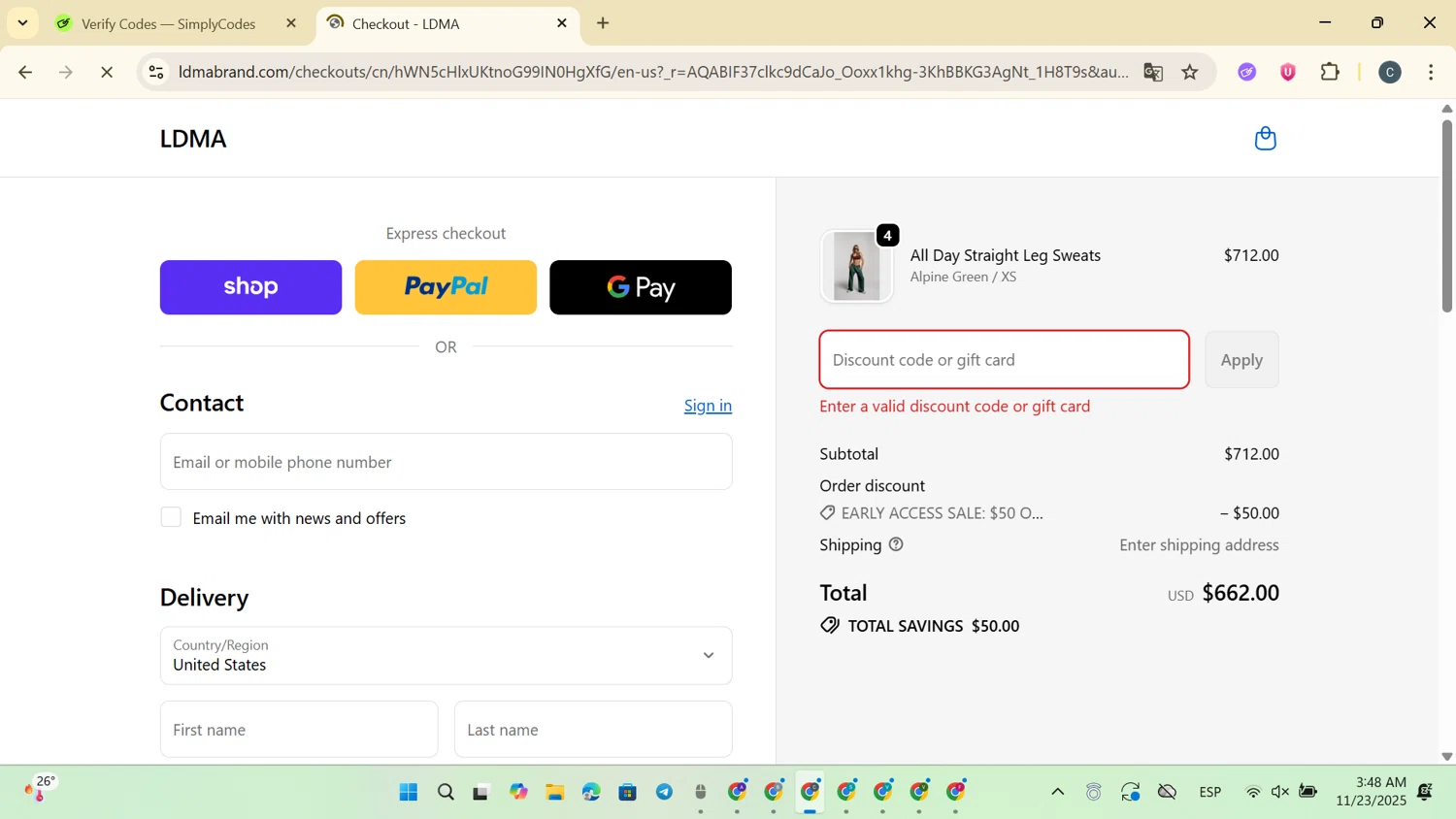Open the Chrome profile avatar C
This screenshot has width=1456, height=819.
pyautogui.click(x=1390, y=73)
